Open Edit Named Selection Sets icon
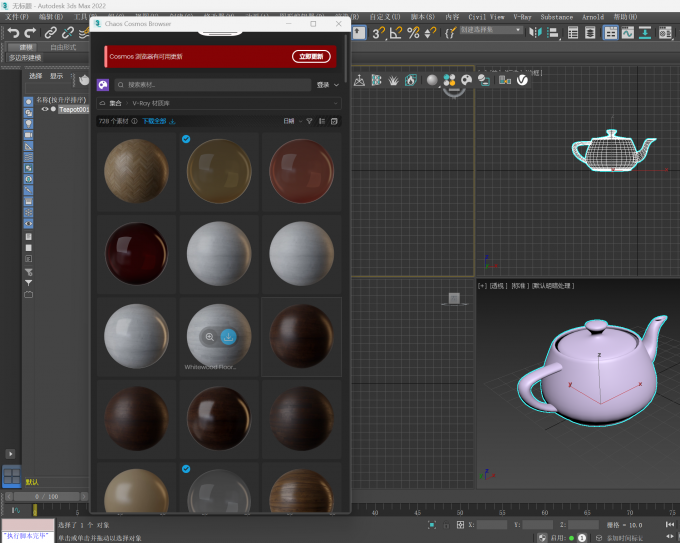 click(451, 33)
